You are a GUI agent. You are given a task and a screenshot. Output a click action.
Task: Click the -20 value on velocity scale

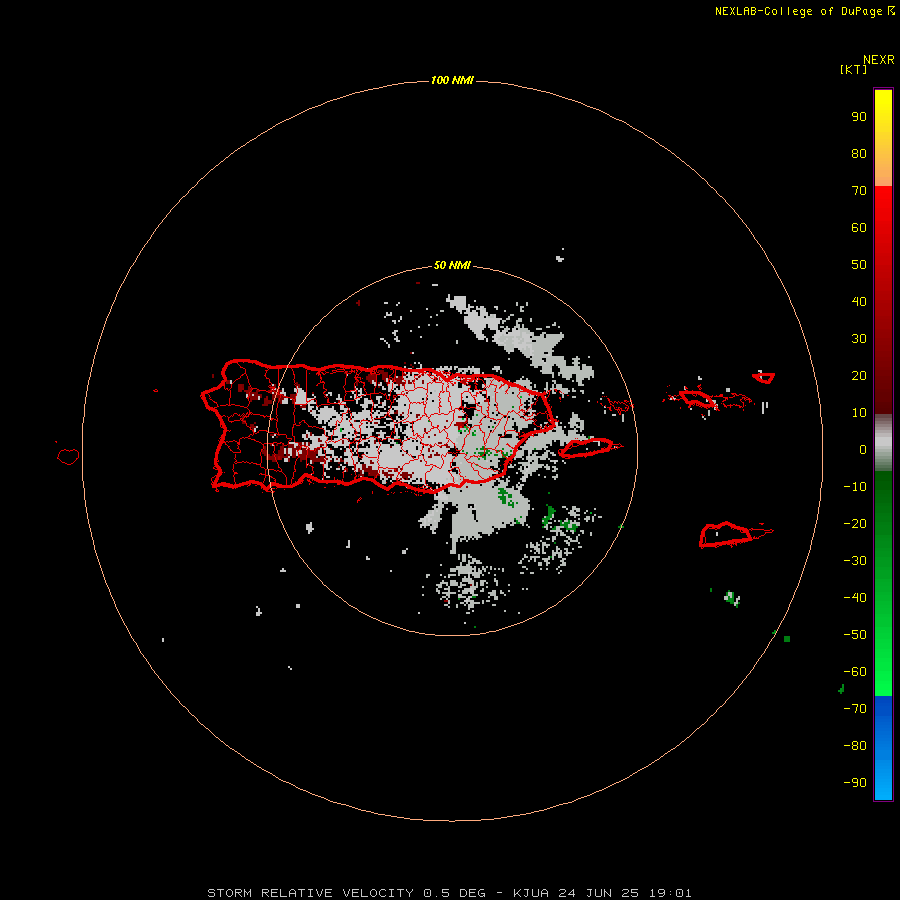[x=855, y=523]
